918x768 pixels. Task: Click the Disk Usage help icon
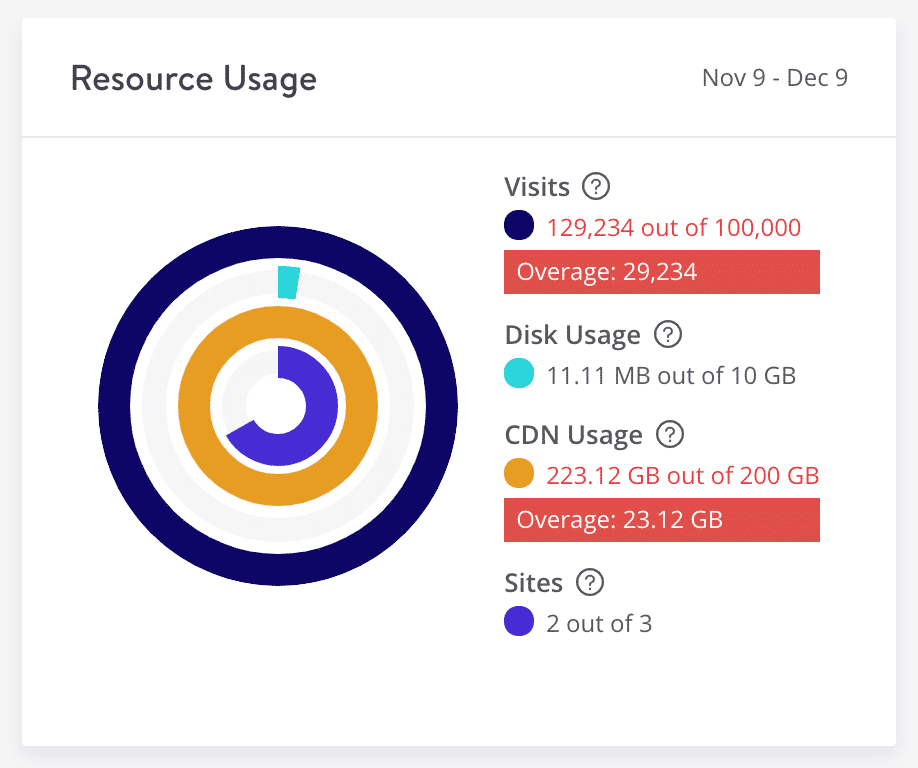click(x=668, y=335)
